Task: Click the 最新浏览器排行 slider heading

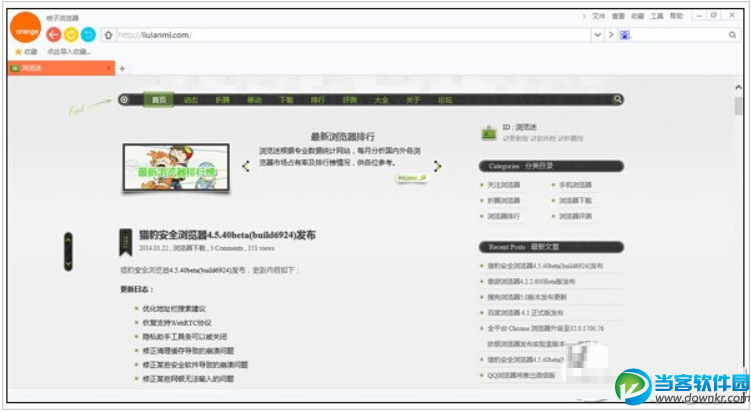Action: coord(342,137)
